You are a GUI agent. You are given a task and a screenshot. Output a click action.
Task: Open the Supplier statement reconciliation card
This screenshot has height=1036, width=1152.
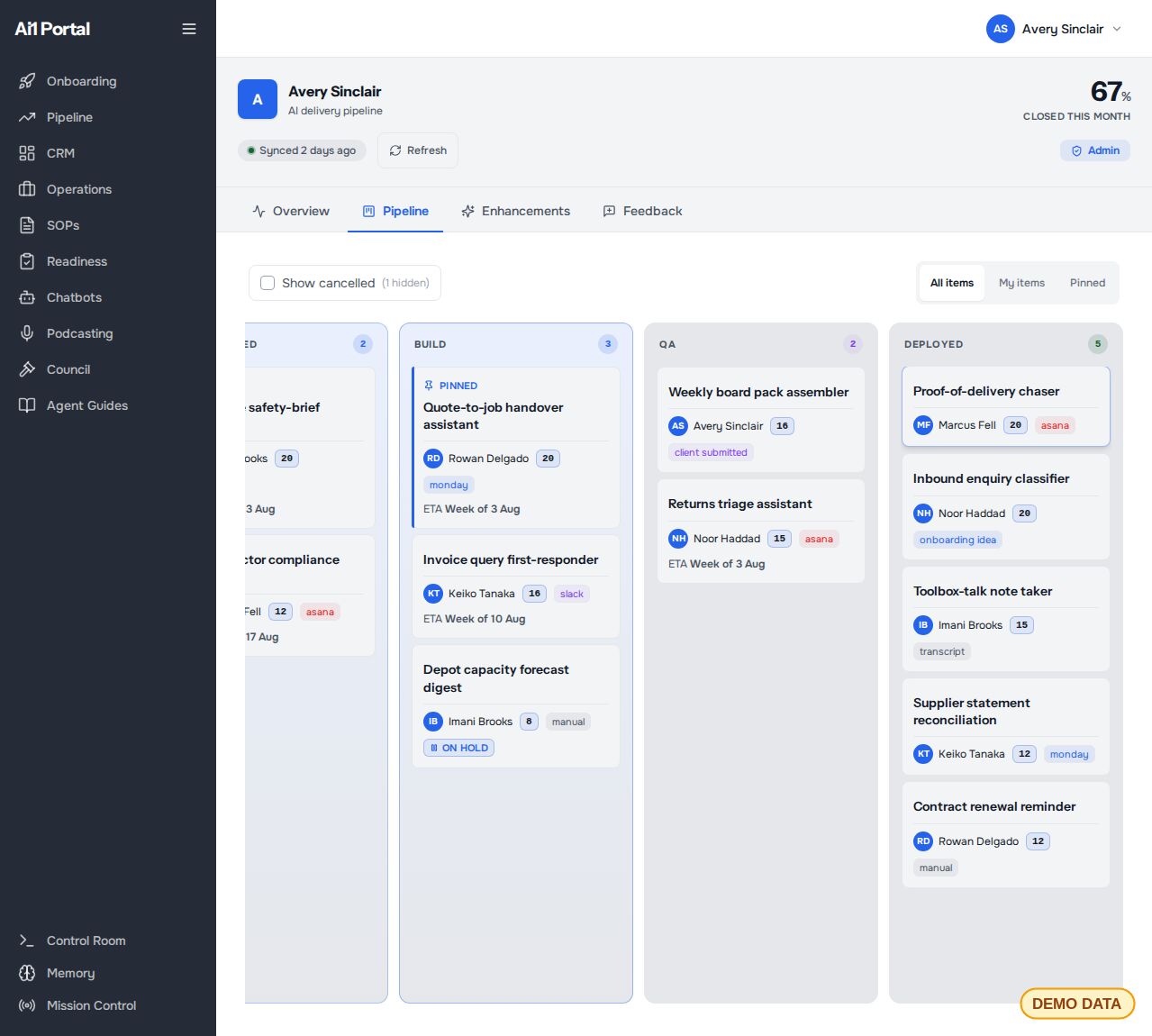[x=1006, y=727]
